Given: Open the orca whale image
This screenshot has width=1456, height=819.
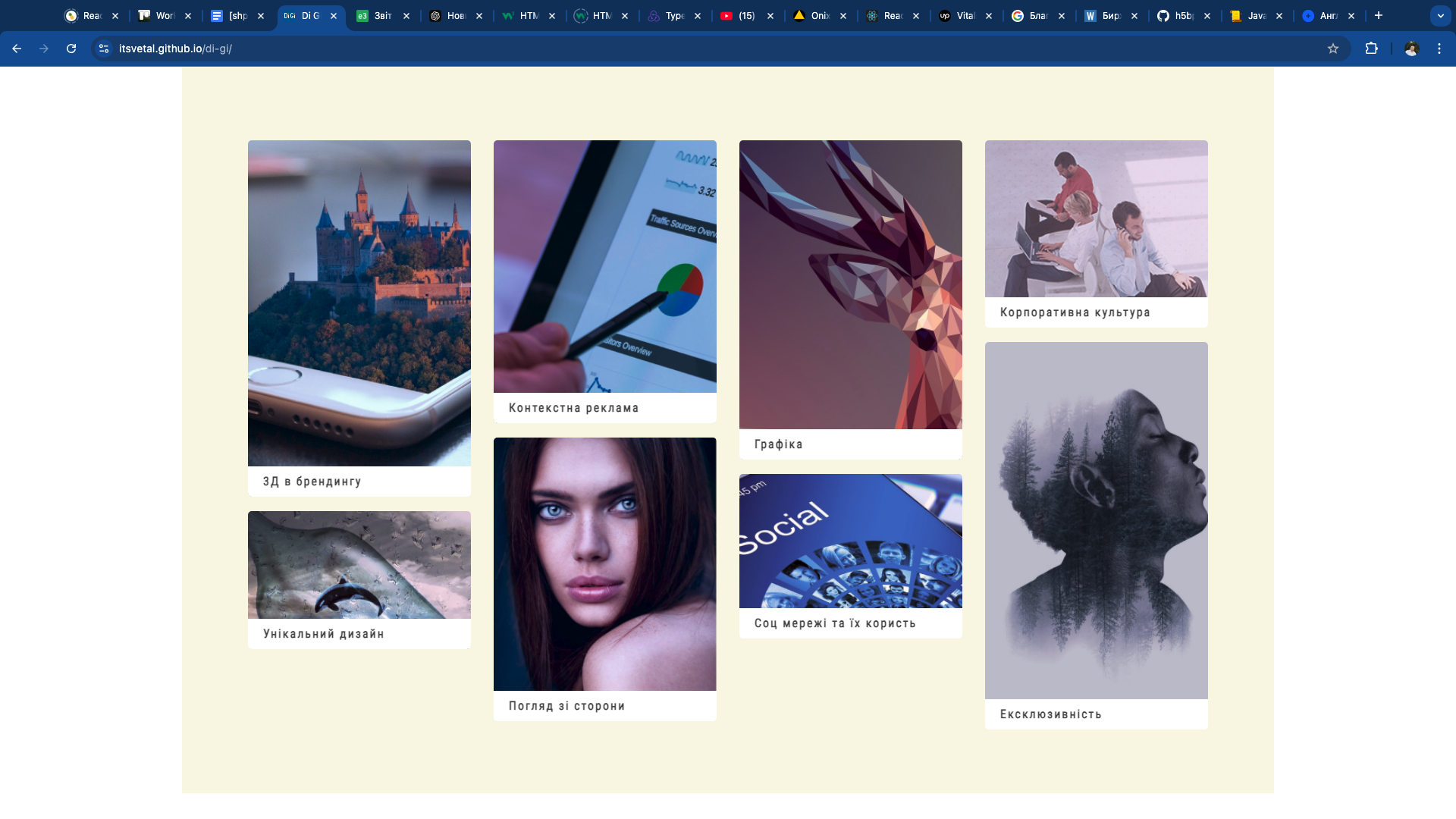Looking at the screenshot, I should point(359,565).
